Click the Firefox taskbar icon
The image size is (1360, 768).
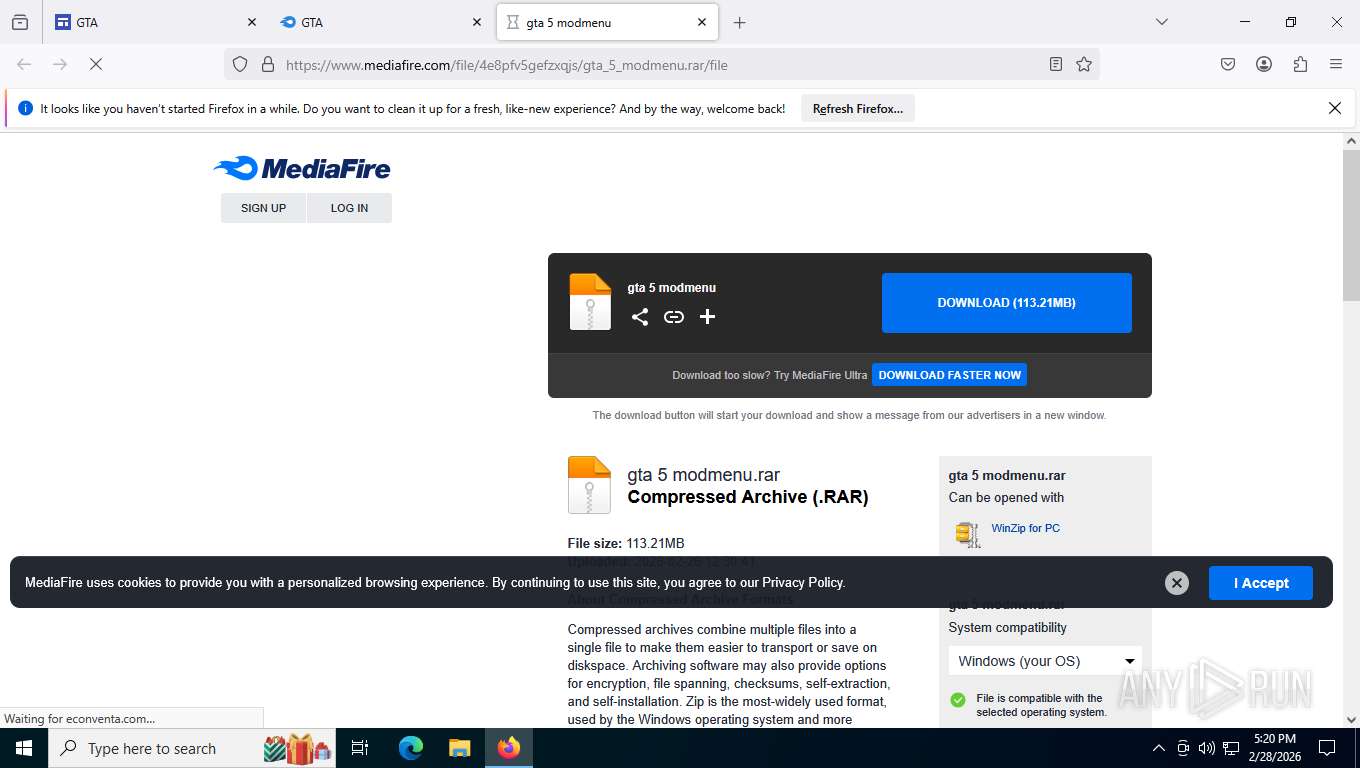[509, 748]
